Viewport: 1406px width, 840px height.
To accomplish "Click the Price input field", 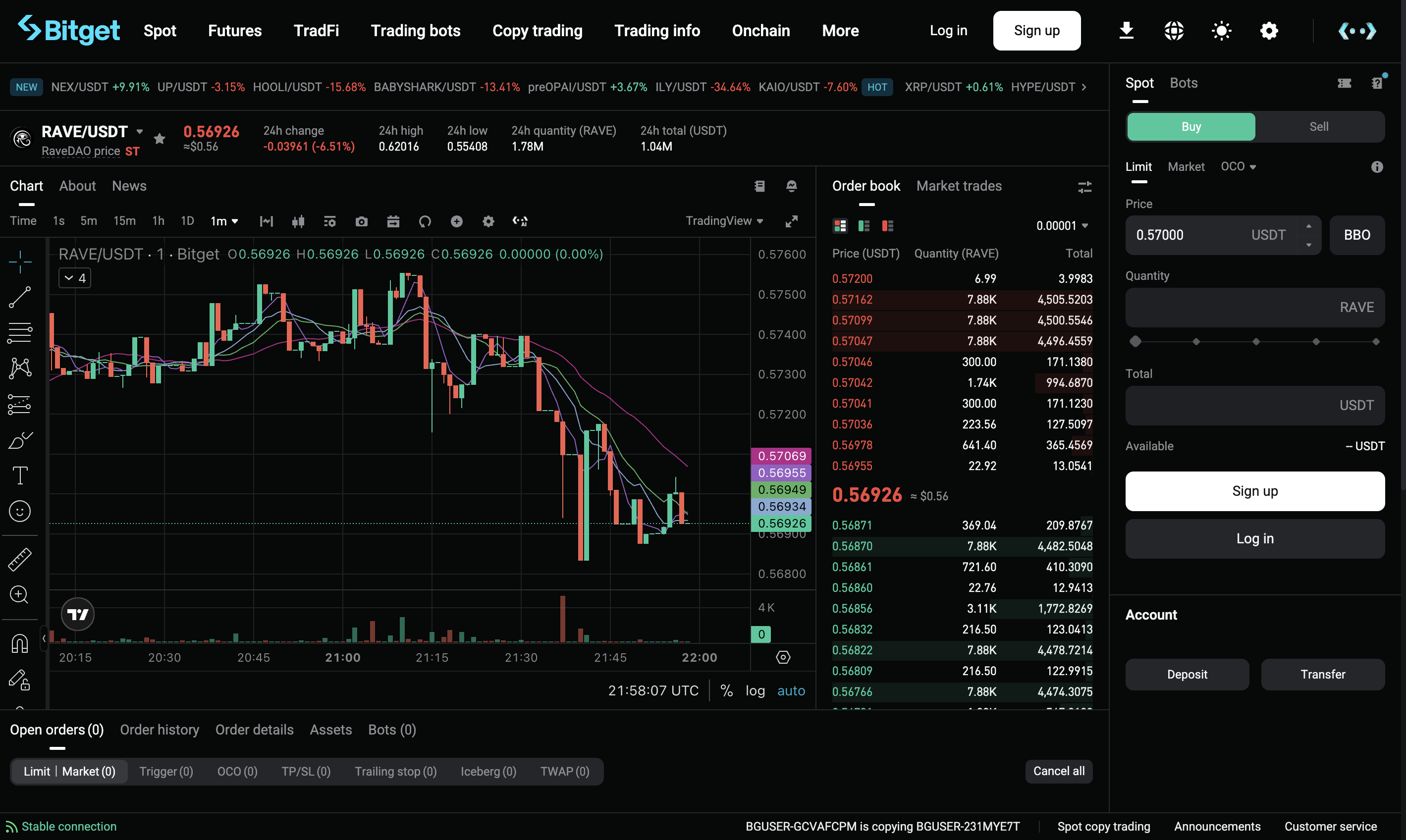I will (1223, 235).
